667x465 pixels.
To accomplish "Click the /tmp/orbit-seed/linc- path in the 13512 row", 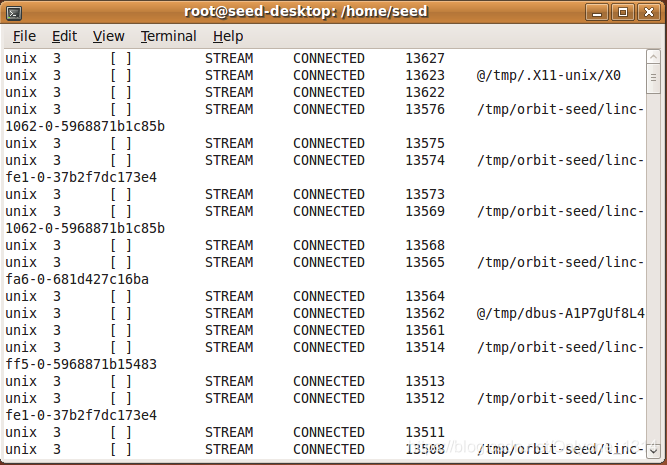I will point(560,399).
